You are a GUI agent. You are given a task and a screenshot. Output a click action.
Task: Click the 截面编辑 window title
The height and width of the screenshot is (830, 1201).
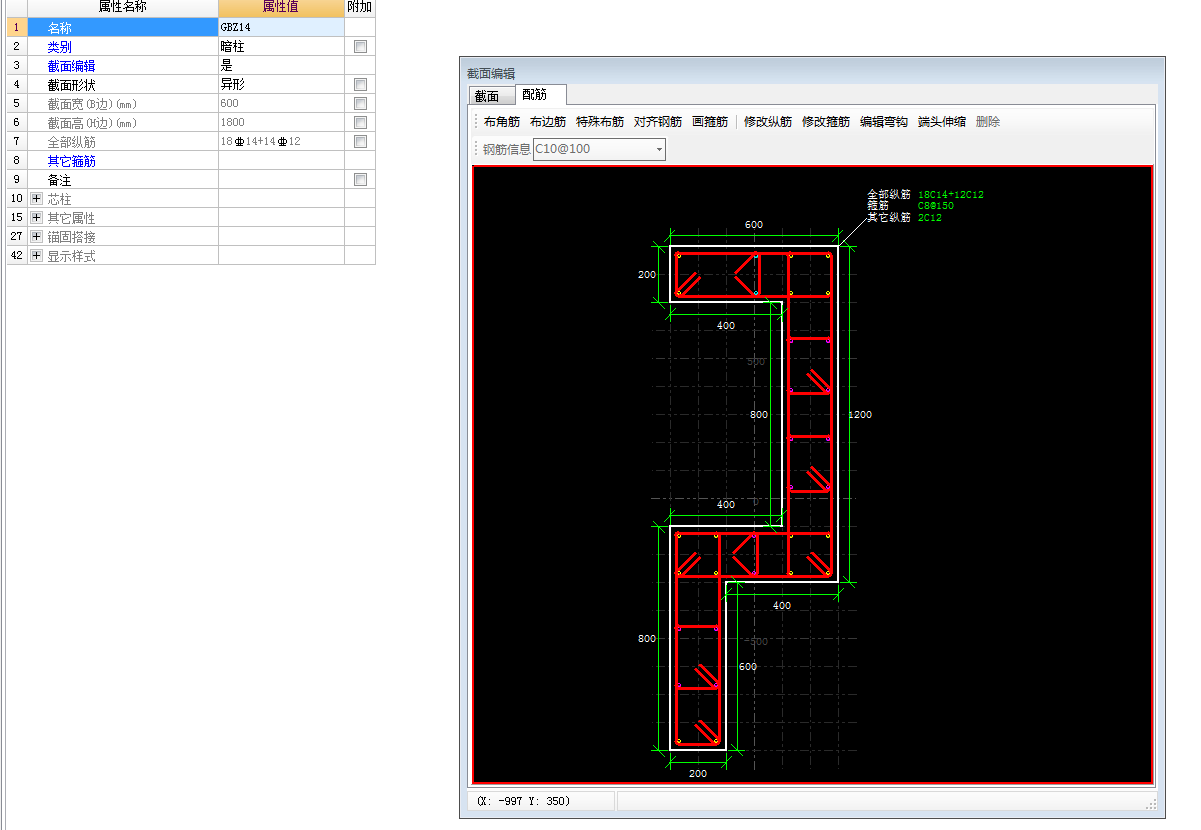click(x=491, y=73)
